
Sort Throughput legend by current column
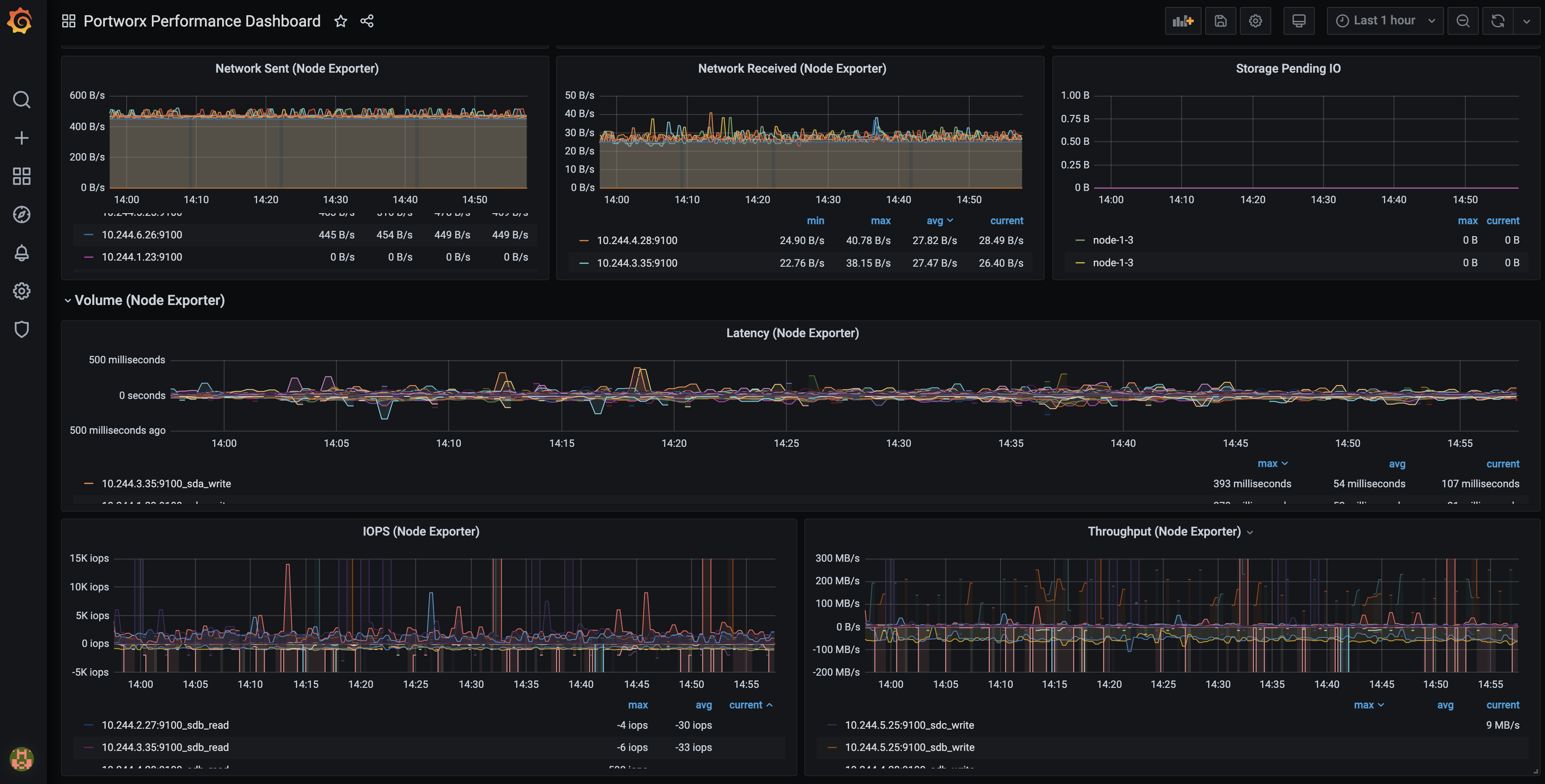click(x=1502, y=705)
